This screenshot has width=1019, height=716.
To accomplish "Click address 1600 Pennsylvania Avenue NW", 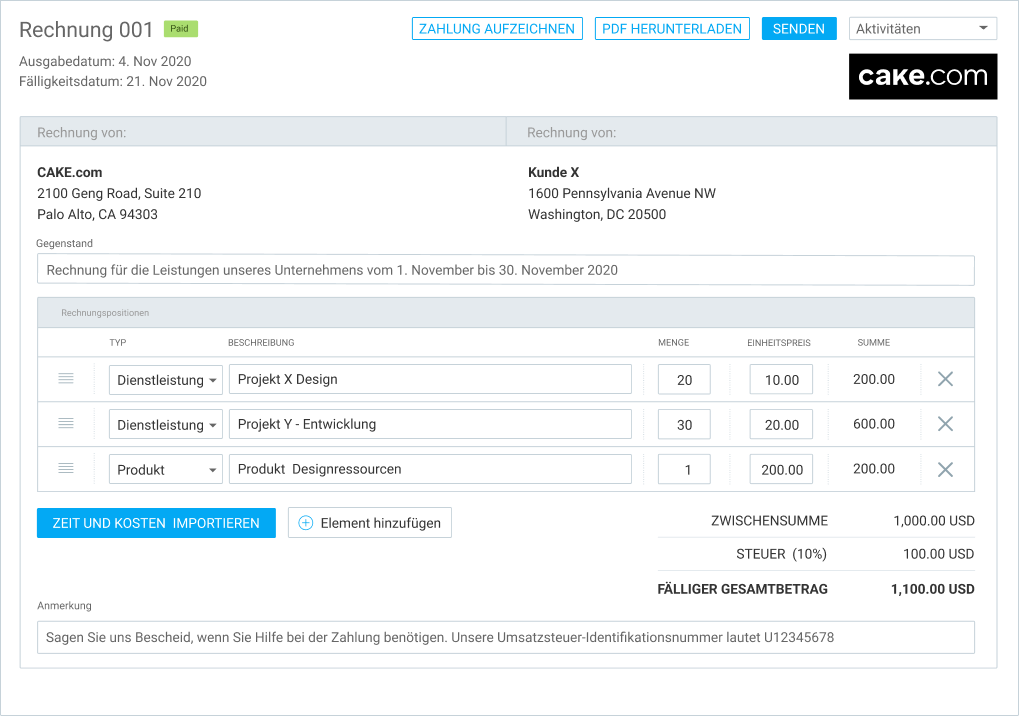I will 622,194.
